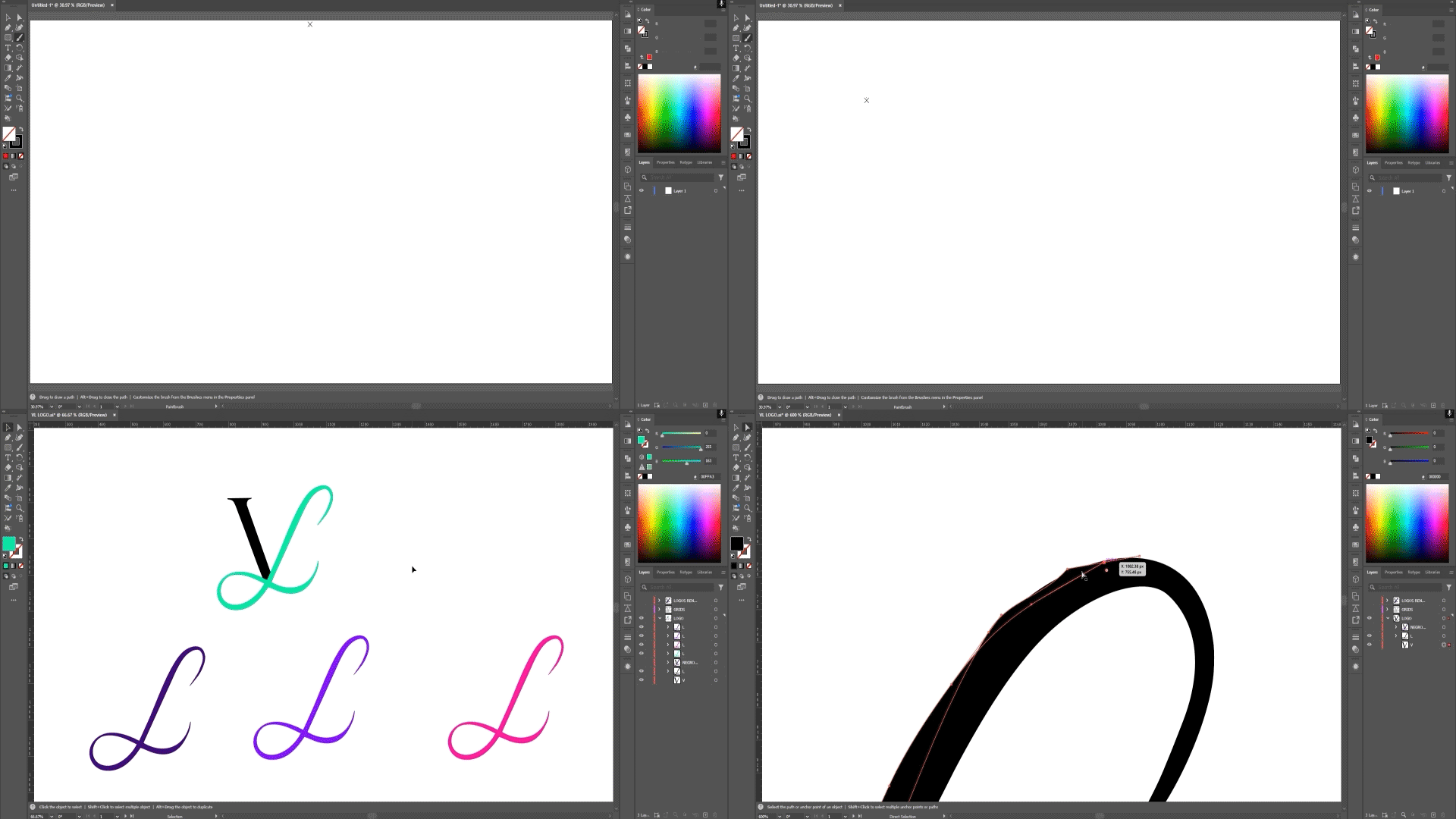The image size is (1456, 819).
Task: Open the Properties tab in the 66.67% window
Action: coord(665,572)
